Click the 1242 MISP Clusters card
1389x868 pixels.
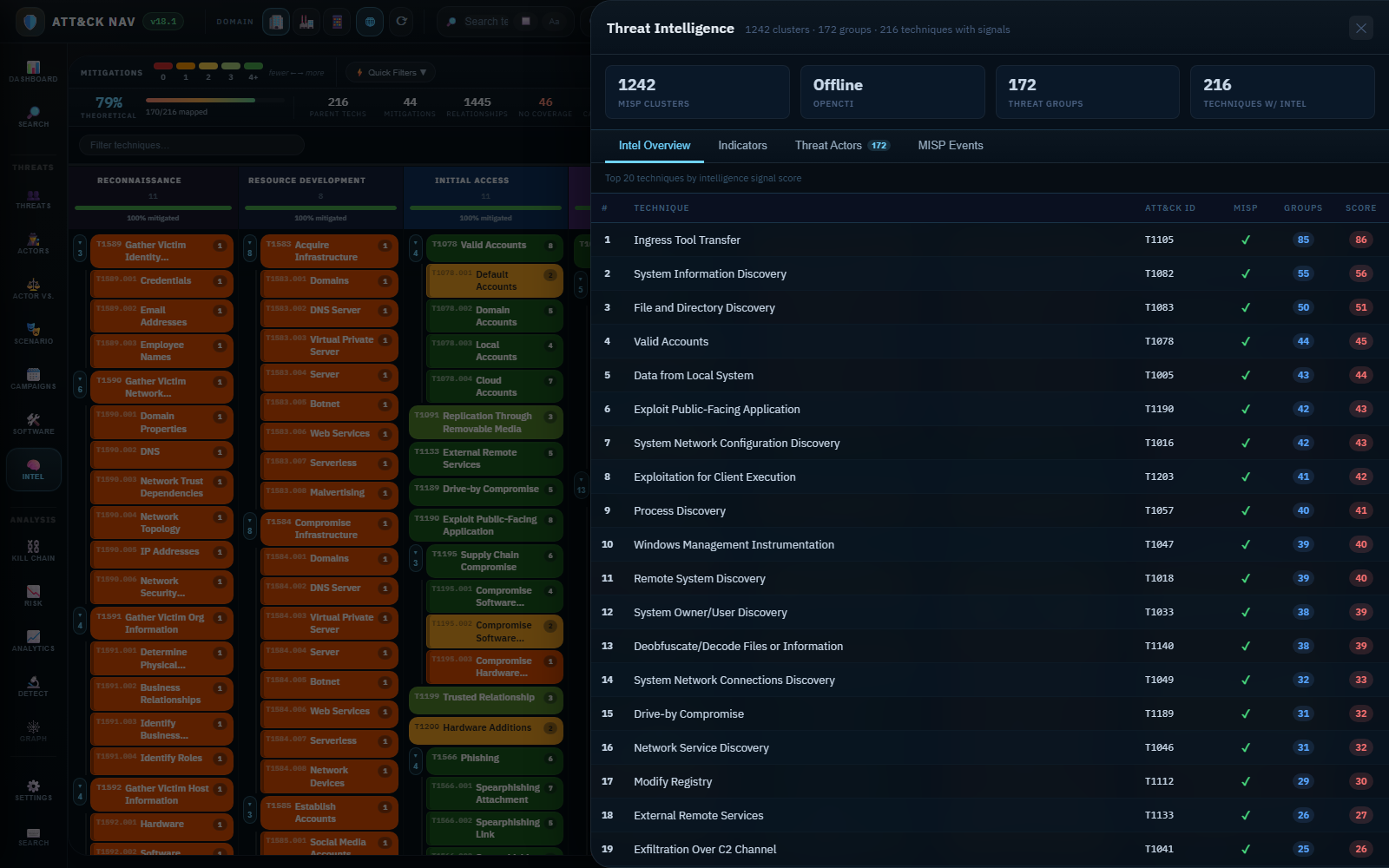pyautogui.click(x=697, y=91)
